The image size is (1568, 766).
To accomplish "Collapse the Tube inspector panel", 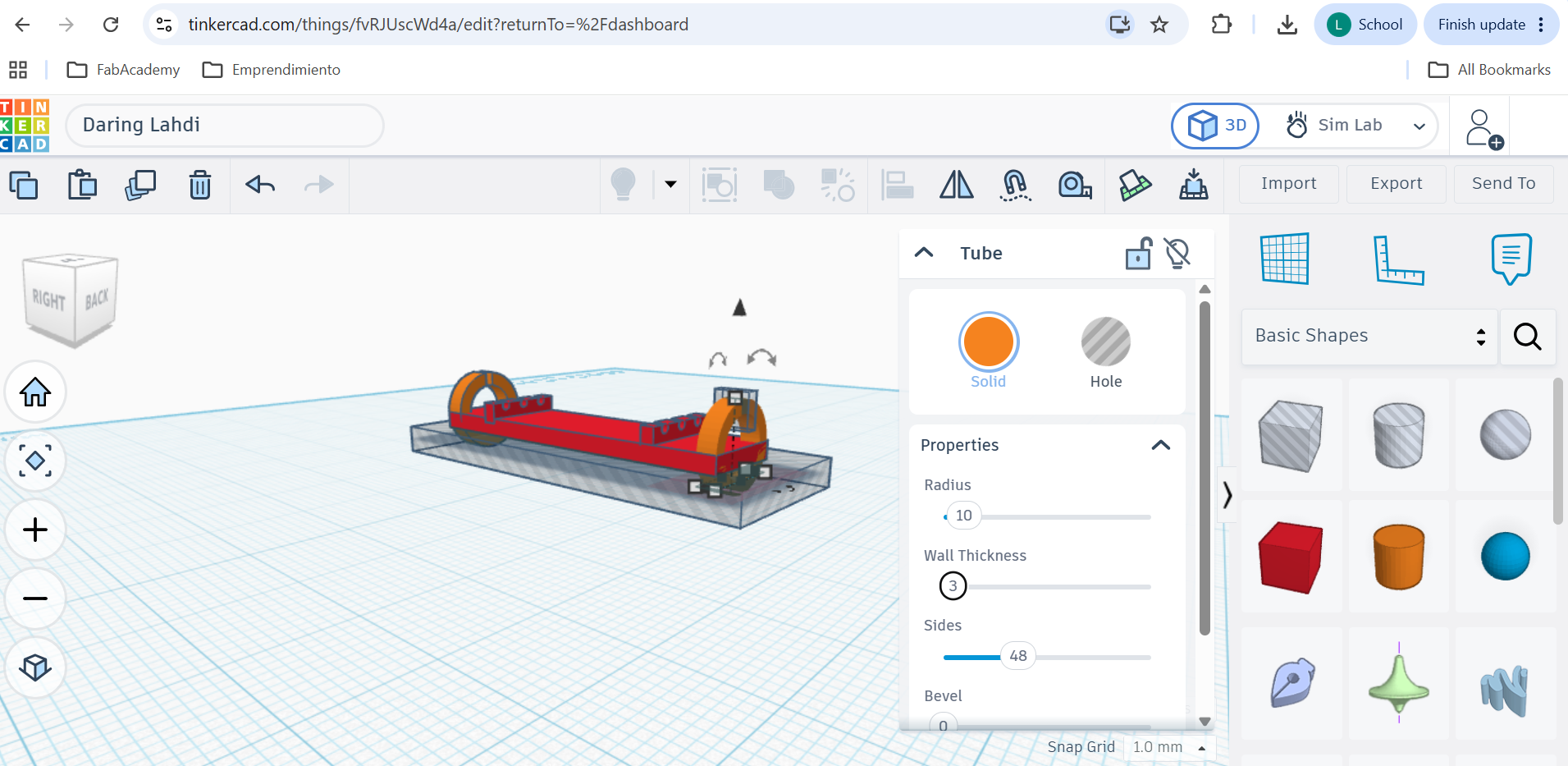I will 924,253.
